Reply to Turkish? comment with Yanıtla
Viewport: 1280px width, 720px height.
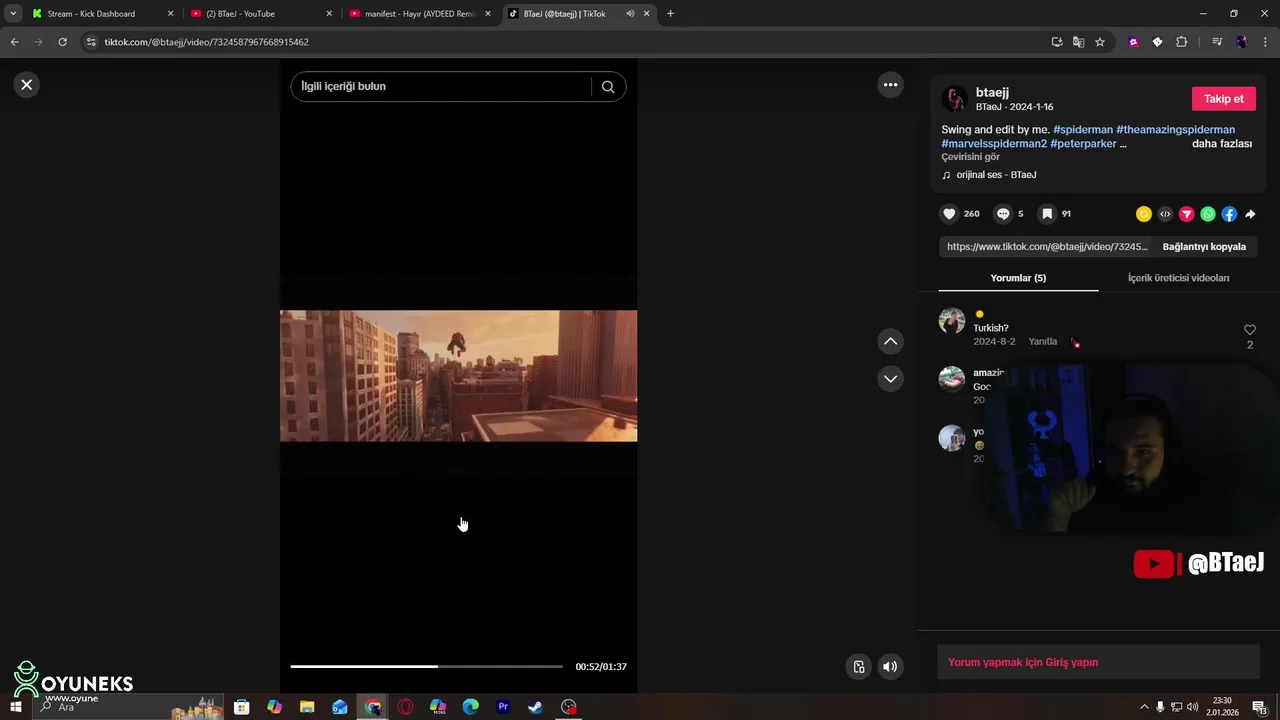tap(1042, 342)
